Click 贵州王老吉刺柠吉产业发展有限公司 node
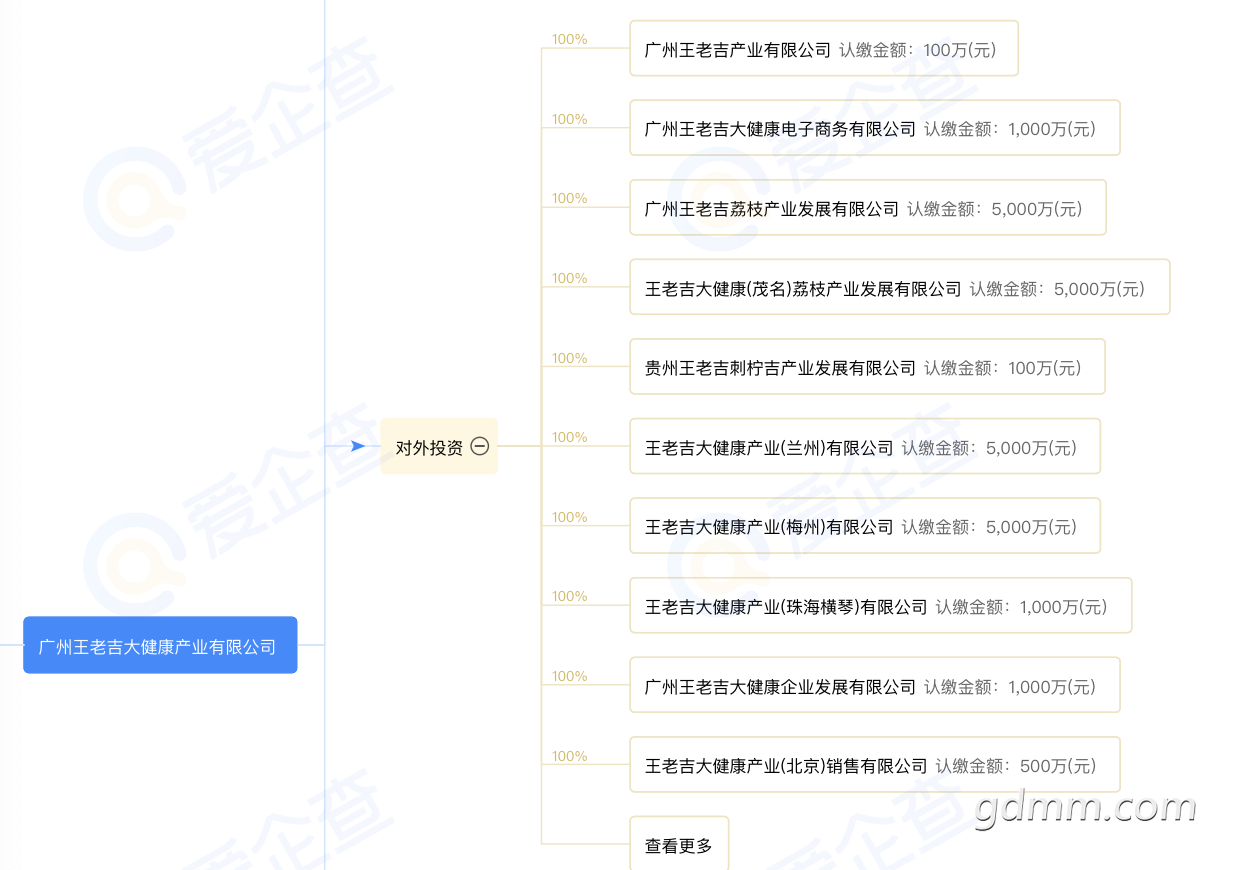 point(780,368)
